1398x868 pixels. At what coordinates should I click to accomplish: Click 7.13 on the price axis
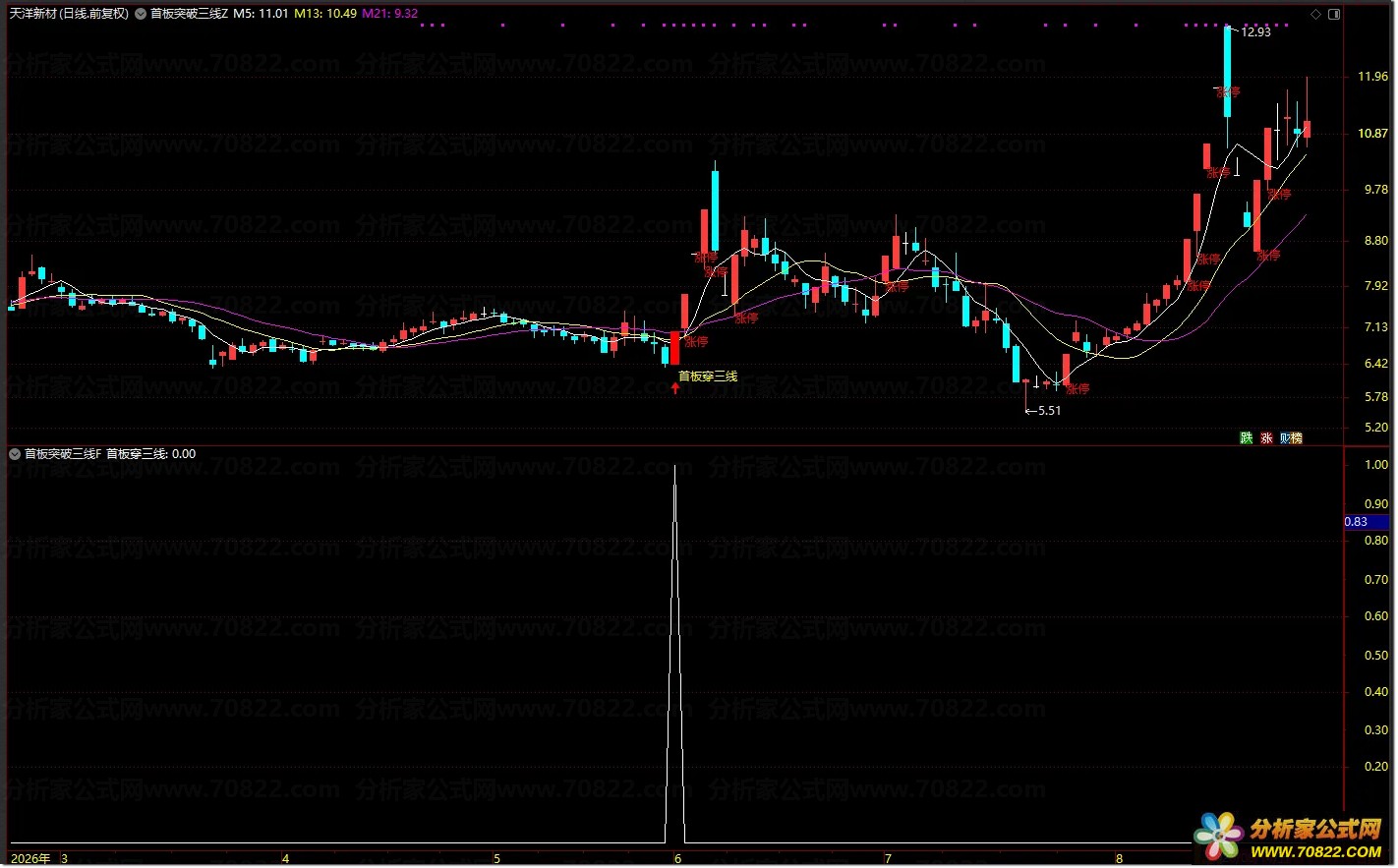pyautogui.click(x=1375, y=327)
